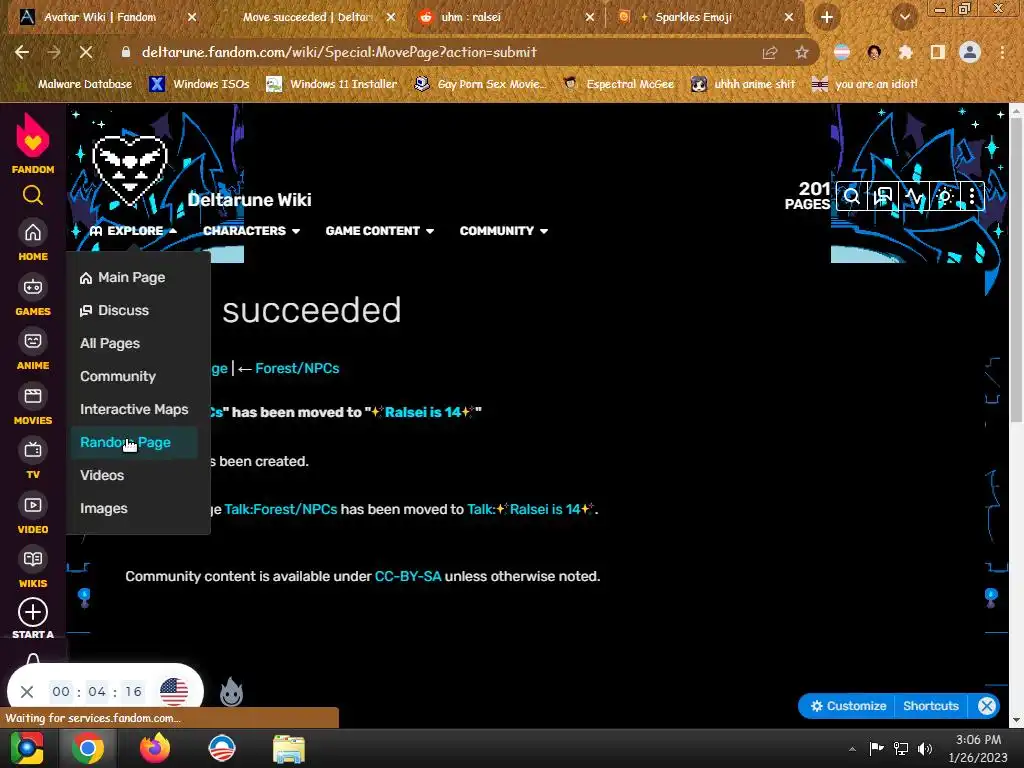1024x768 pixels.
Task: Open the Talk:Forest/NPCs link
Action: point(281,509)
